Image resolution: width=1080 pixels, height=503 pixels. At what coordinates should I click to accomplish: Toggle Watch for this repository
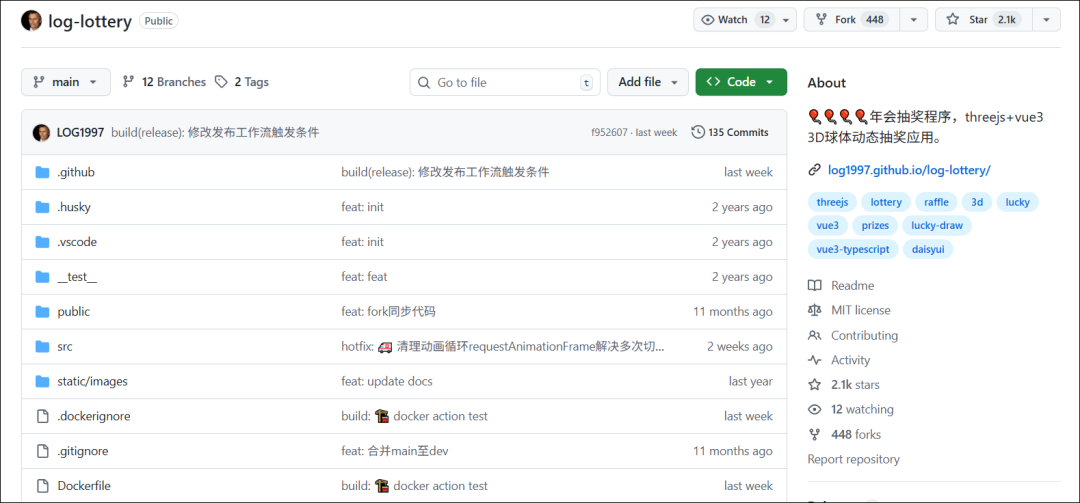(736, 20)
